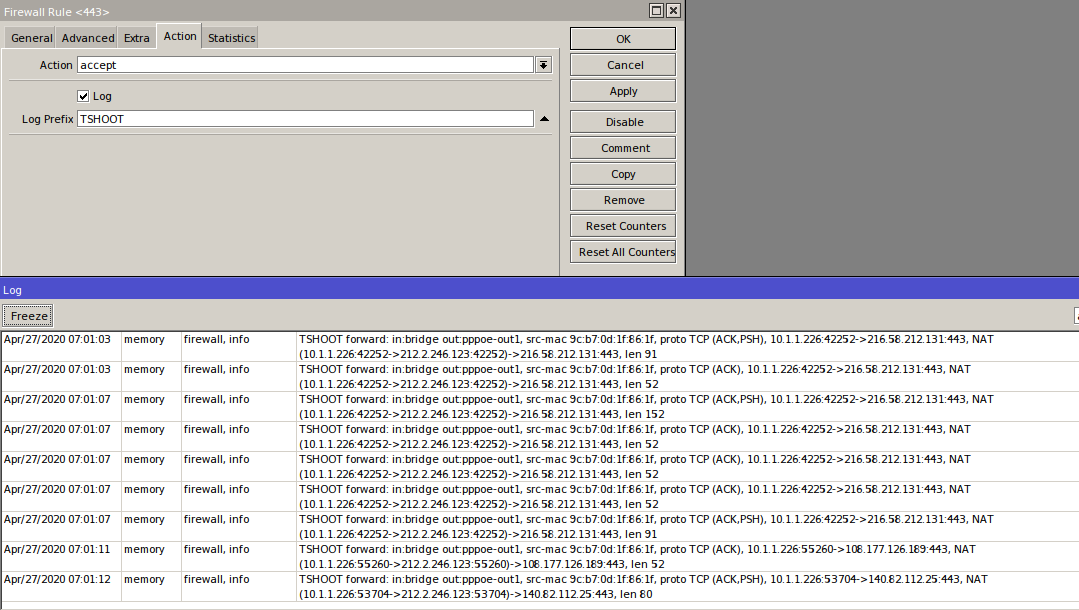Toggle the Log checkbox
Image resolution: width=1079 pixels, height=610 pixels.
[83, 96]
